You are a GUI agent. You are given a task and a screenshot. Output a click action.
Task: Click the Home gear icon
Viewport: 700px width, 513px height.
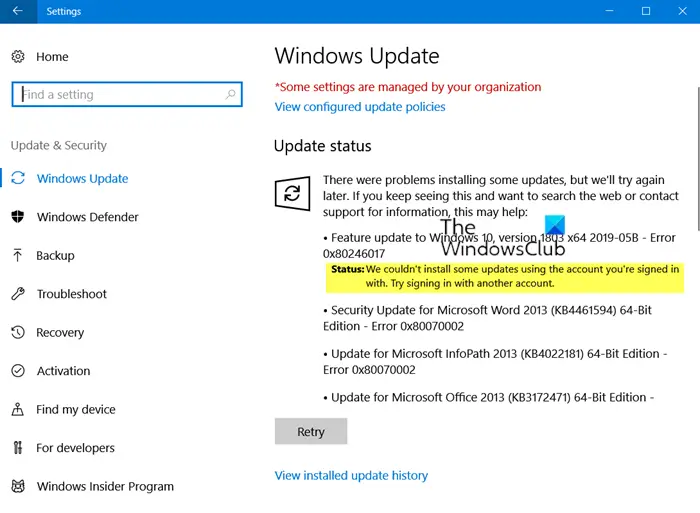(x=18, y=57)
